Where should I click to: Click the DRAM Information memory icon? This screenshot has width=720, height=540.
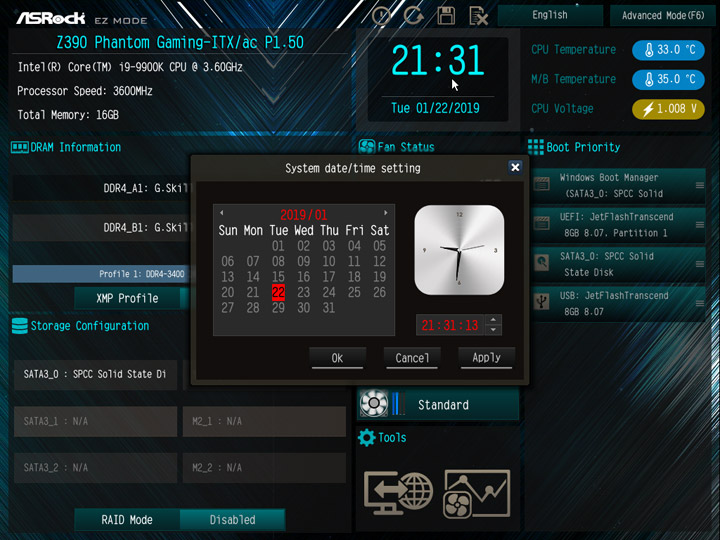pyautogui.click(x=20, y=147)
